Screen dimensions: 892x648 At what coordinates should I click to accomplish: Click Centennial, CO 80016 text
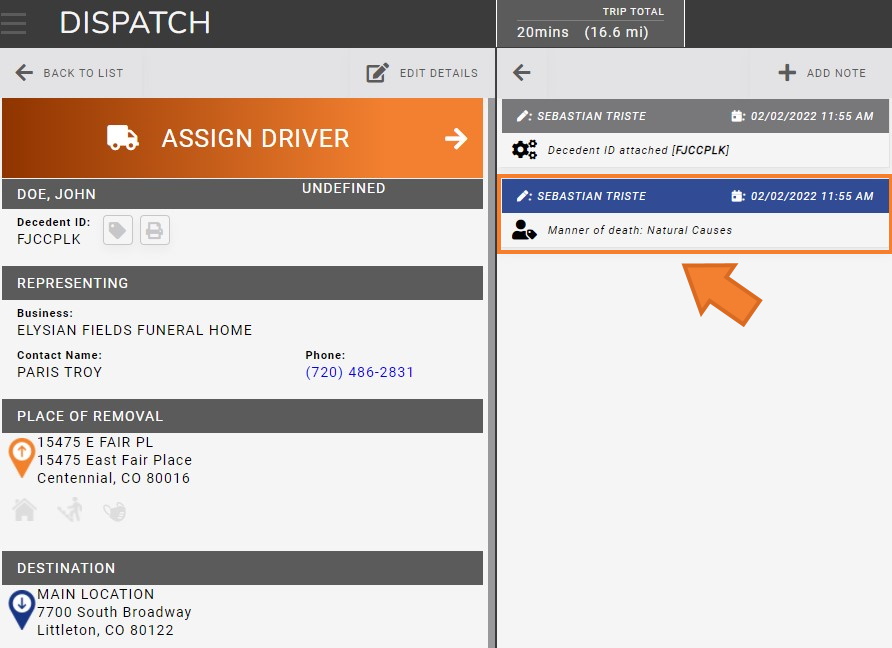[x=114, y=478]
